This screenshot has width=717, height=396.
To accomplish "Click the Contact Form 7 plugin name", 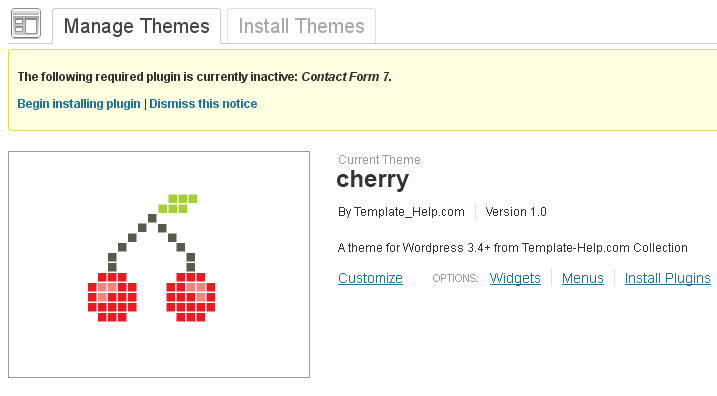I will point(346,77).
